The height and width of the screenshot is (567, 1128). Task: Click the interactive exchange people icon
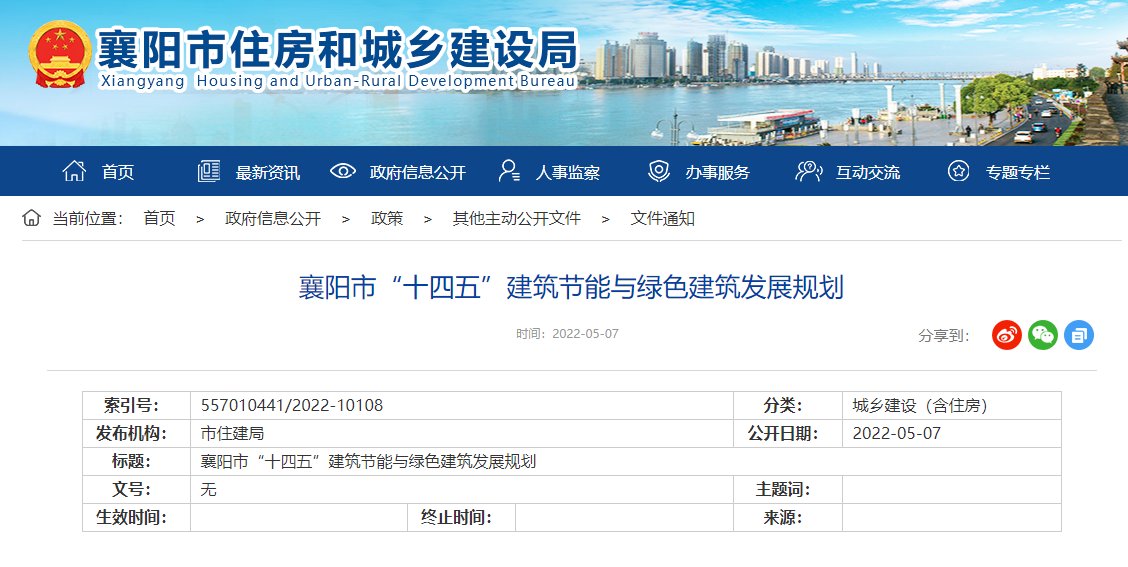coord(808,171)
